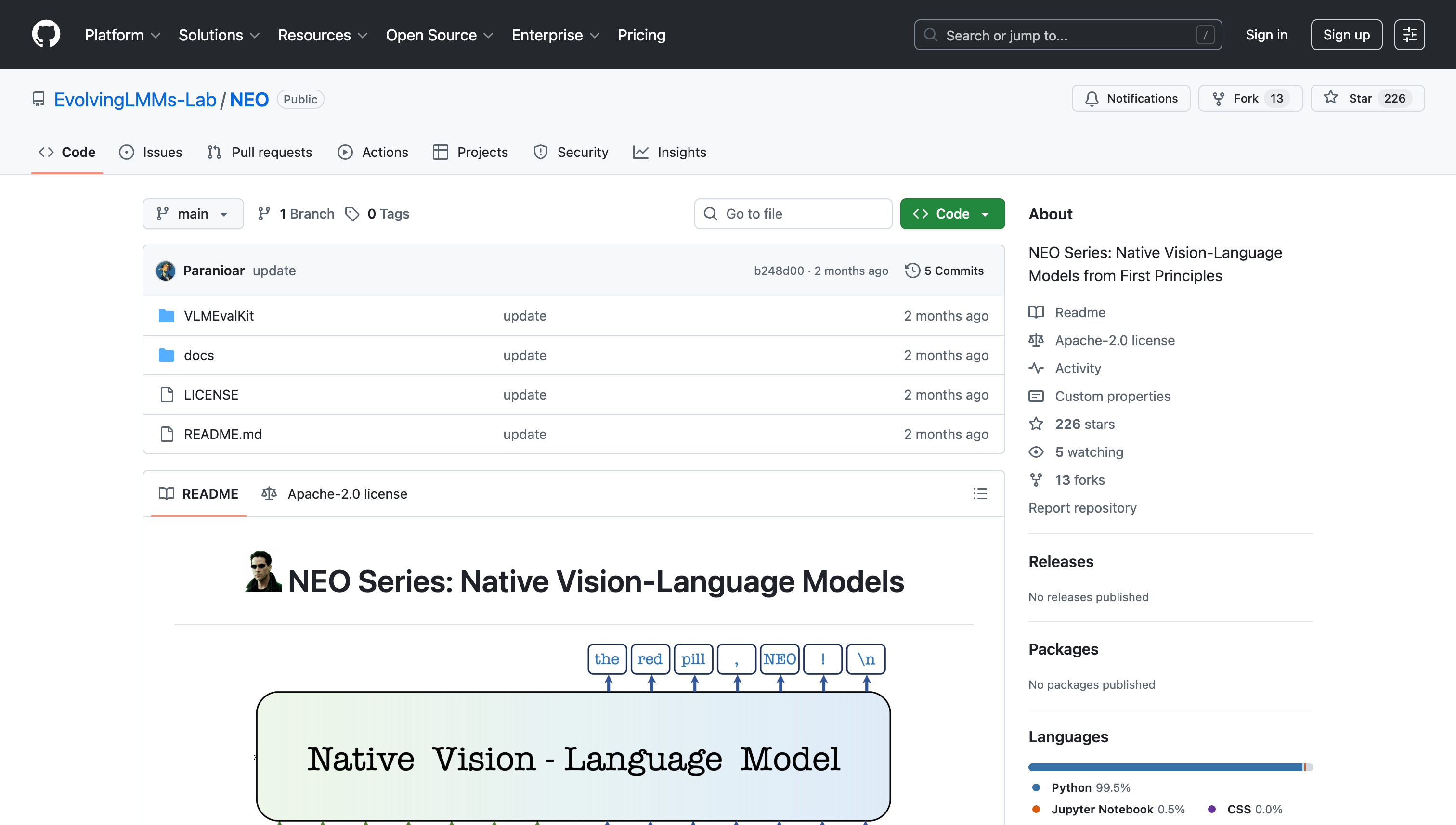The height and width of the screenshot is (825, 1456).
Task: Open the VLMEvalKit folder
Action: 218,316
